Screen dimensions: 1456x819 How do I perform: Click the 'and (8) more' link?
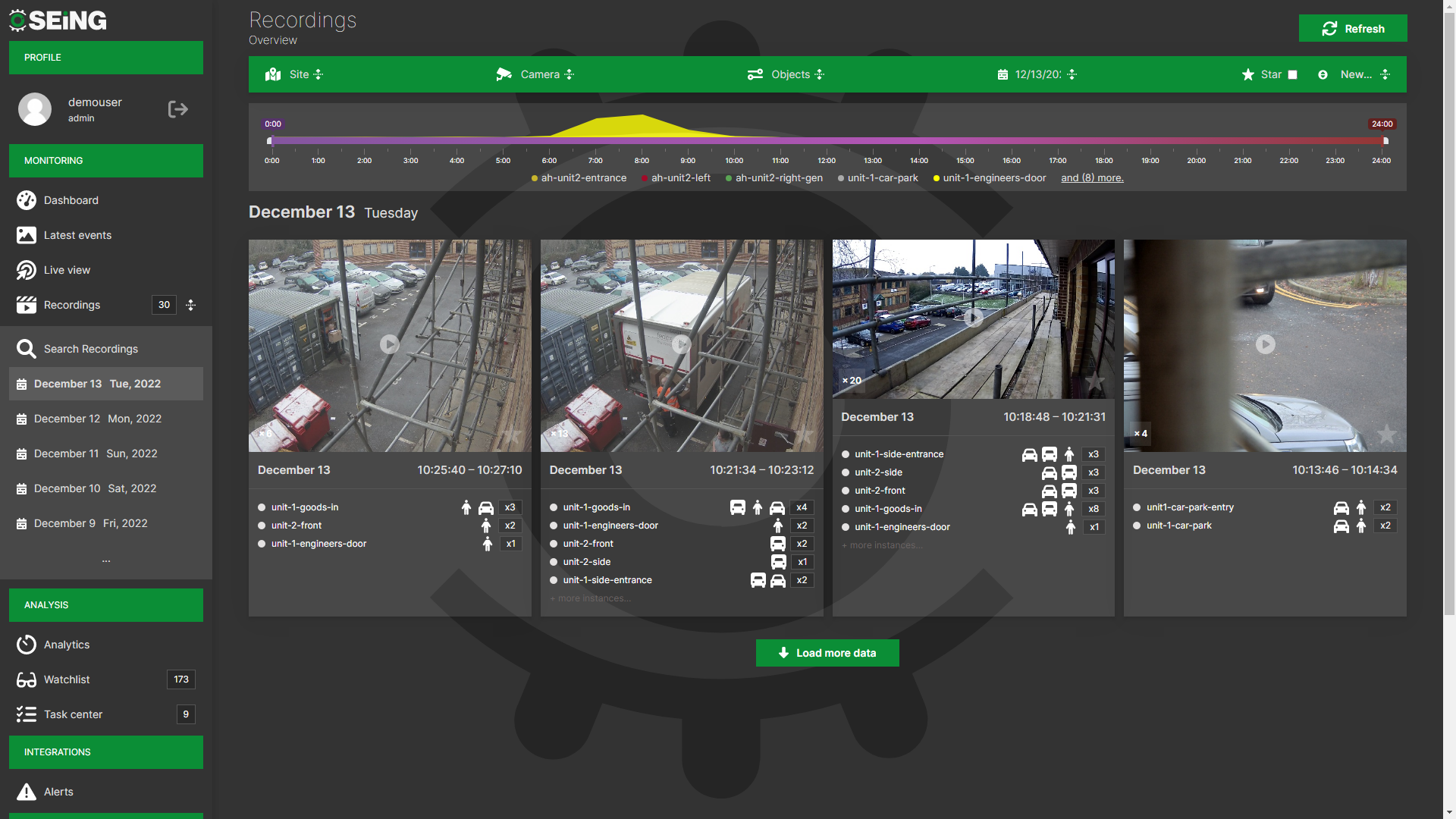pyautogui.click(x=1092, y=178)
